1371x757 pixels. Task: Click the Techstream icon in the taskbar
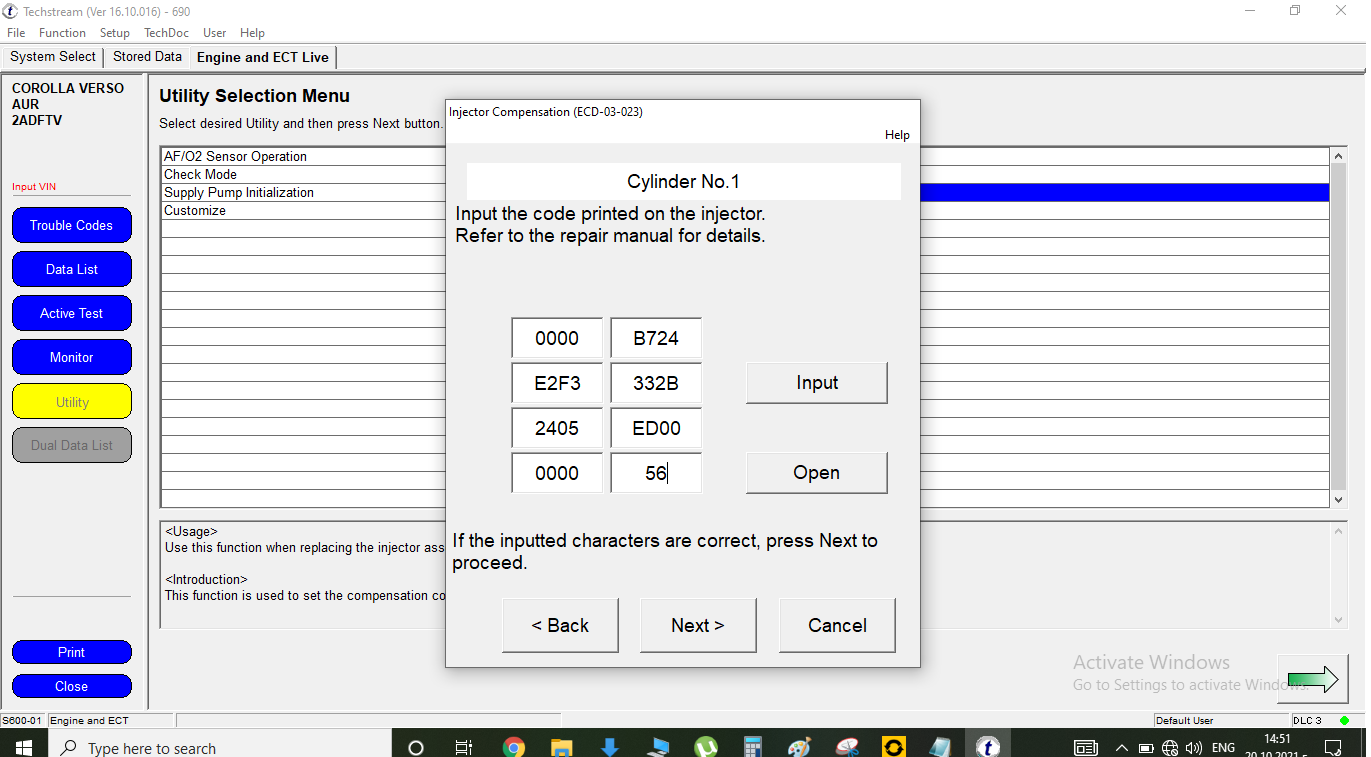coord(988,747)
